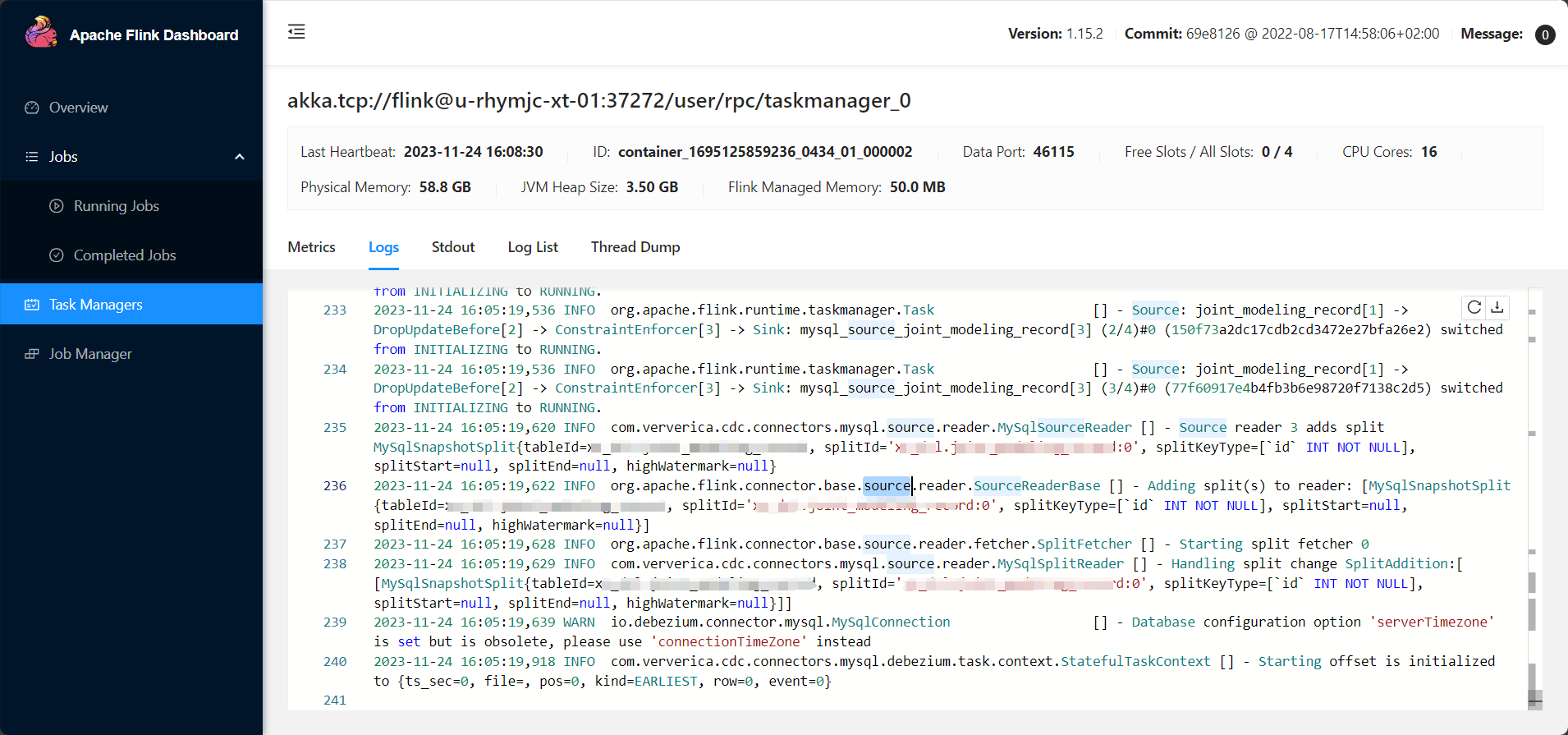Select Task Managers in sidebar
This screenshot has height=735, width=1568.
coord(131,305)
